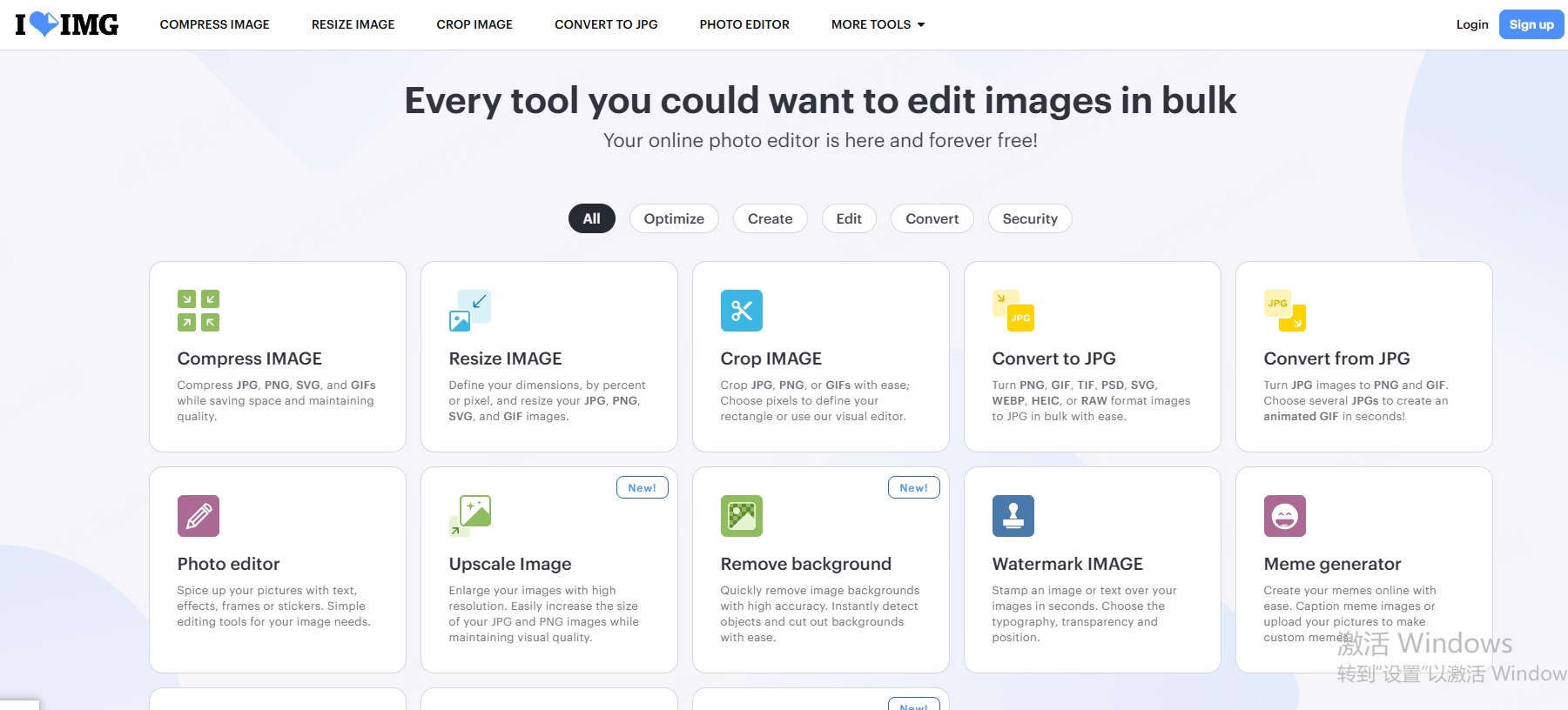
Task: Click the Meme generator smiley icon
Action: tap(1285, 516)
